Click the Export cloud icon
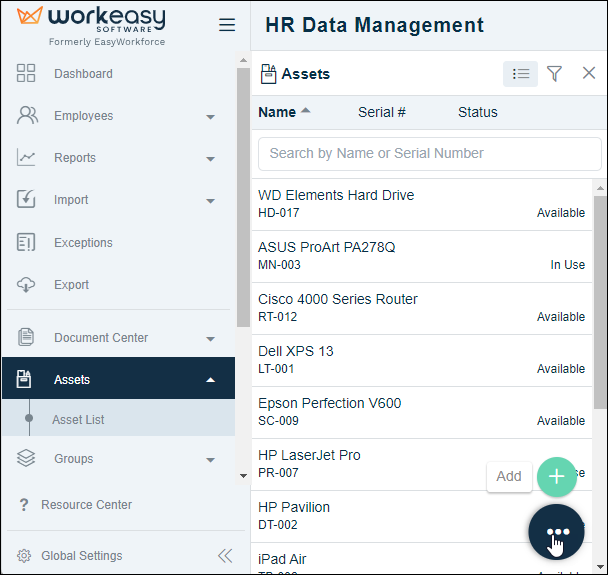Screen dimensions: 608x575 coord(26,285)
